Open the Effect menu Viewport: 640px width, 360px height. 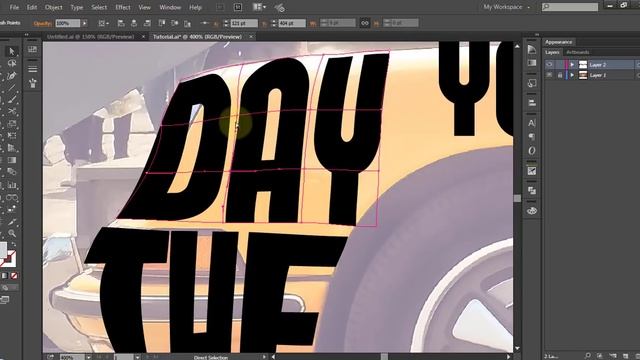(122, 7)
